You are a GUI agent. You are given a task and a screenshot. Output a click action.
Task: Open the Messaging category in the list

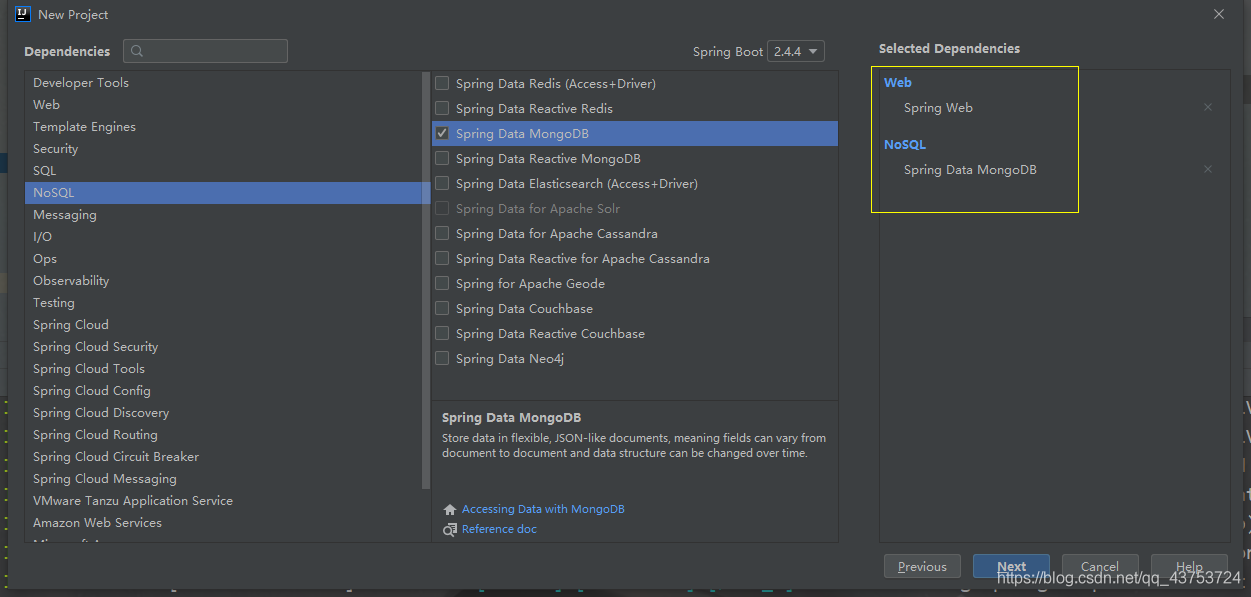(65, 214)
